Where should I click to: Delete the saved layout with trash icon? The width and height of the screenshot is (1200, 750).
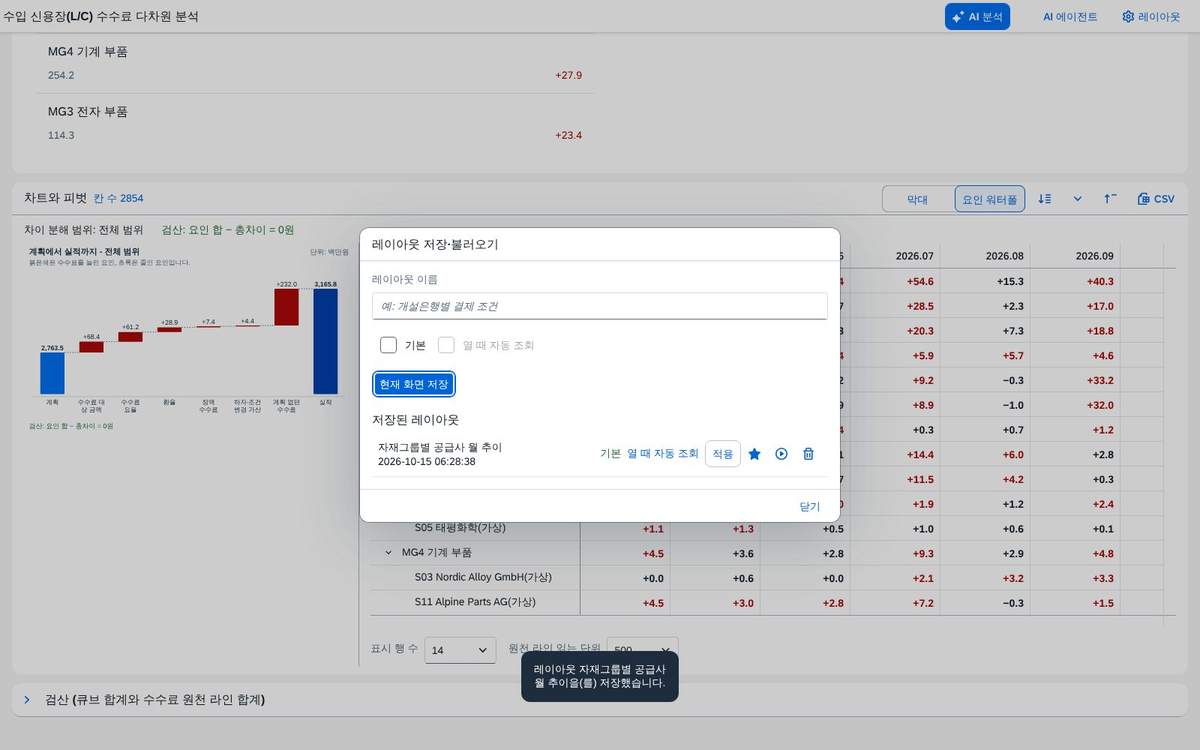[x=809, y=454]
